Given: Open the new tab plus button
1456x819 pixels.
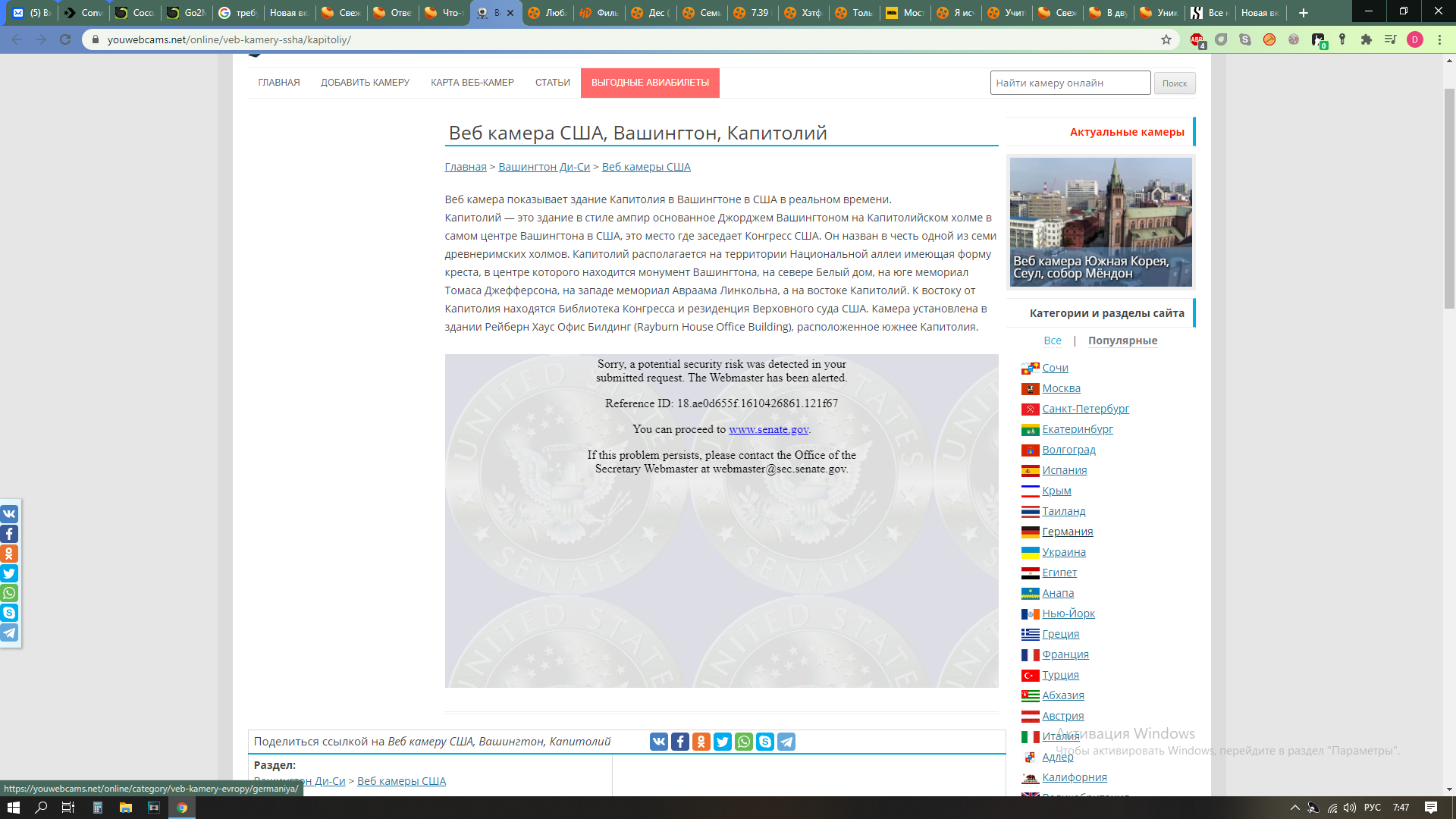Looking at the screenshot, I should [1304, 13].
